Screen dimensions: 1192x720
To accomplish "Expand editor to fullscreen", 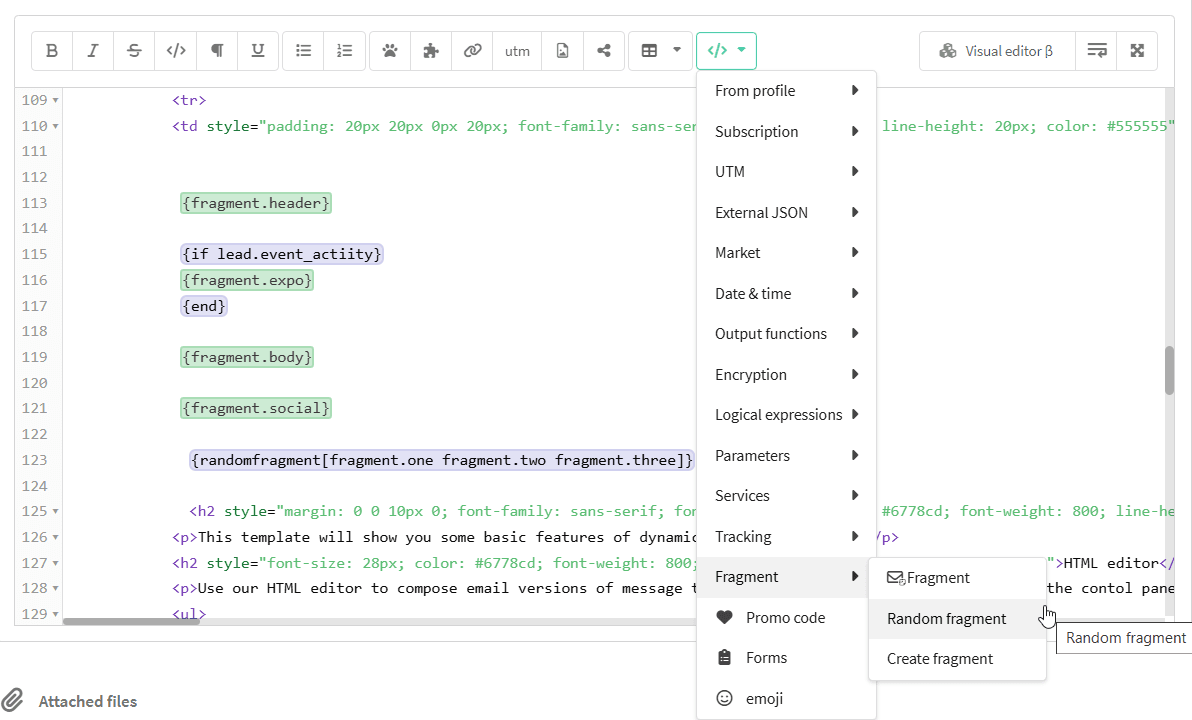I will [1137, 51].
